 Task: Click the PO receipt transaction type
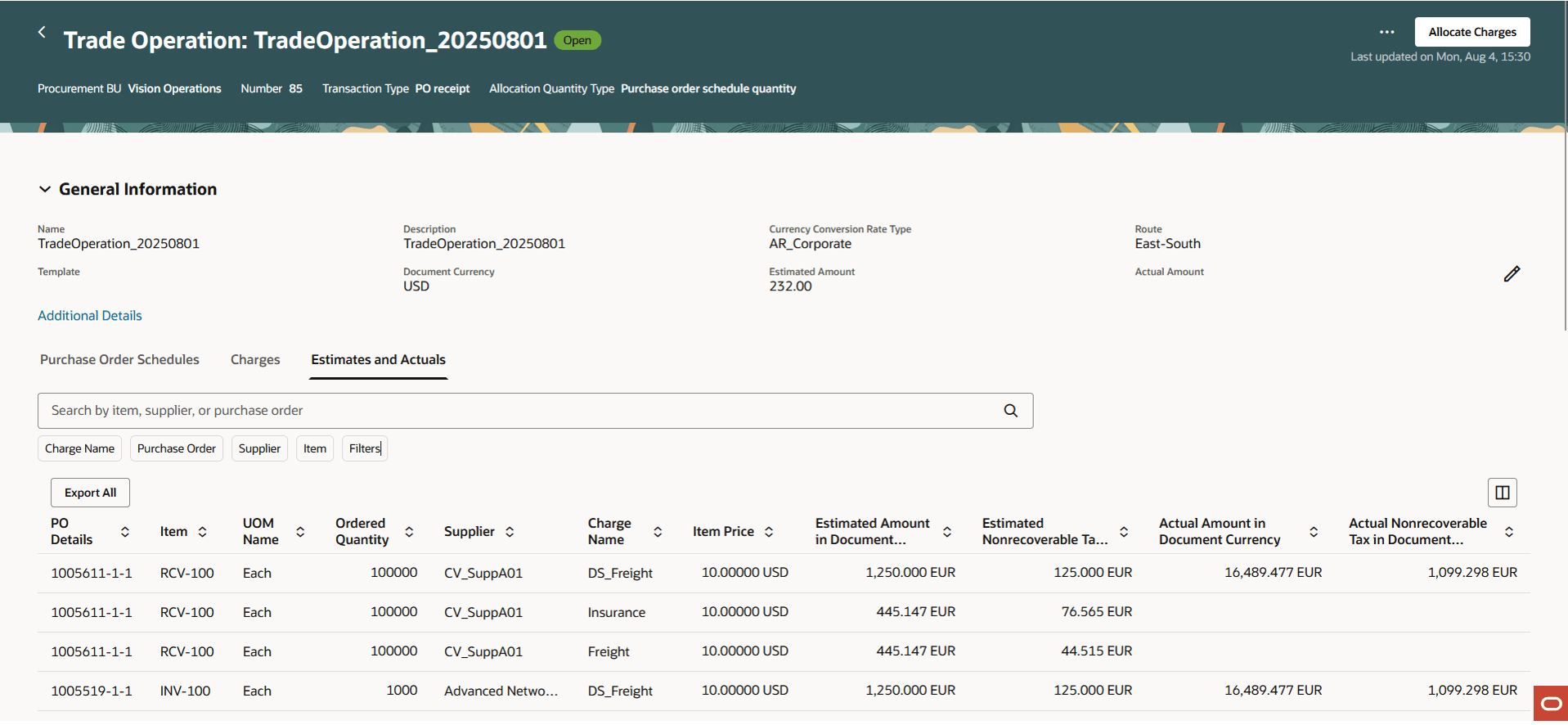pyautogui.click(x=443, y=88)
